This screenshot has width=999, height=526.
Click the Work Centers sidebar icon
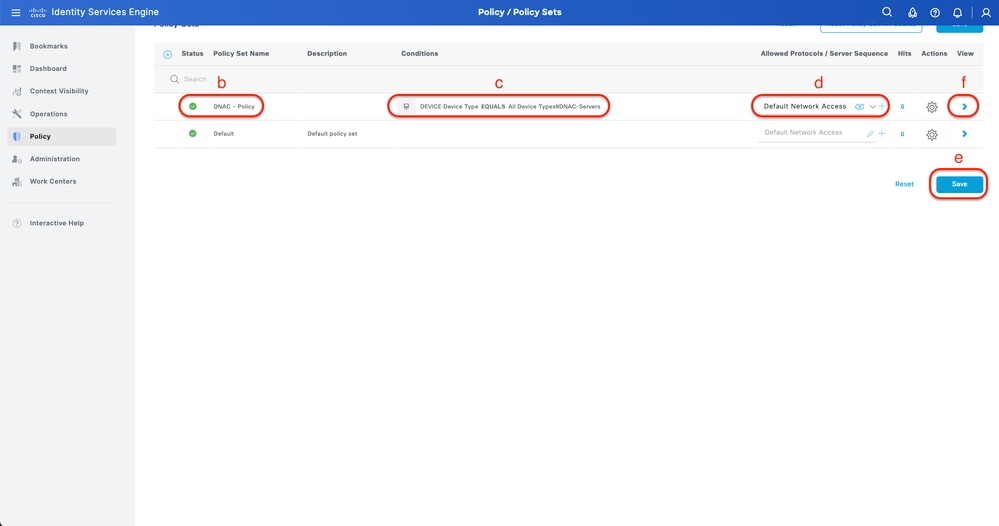tap(17, 181)
